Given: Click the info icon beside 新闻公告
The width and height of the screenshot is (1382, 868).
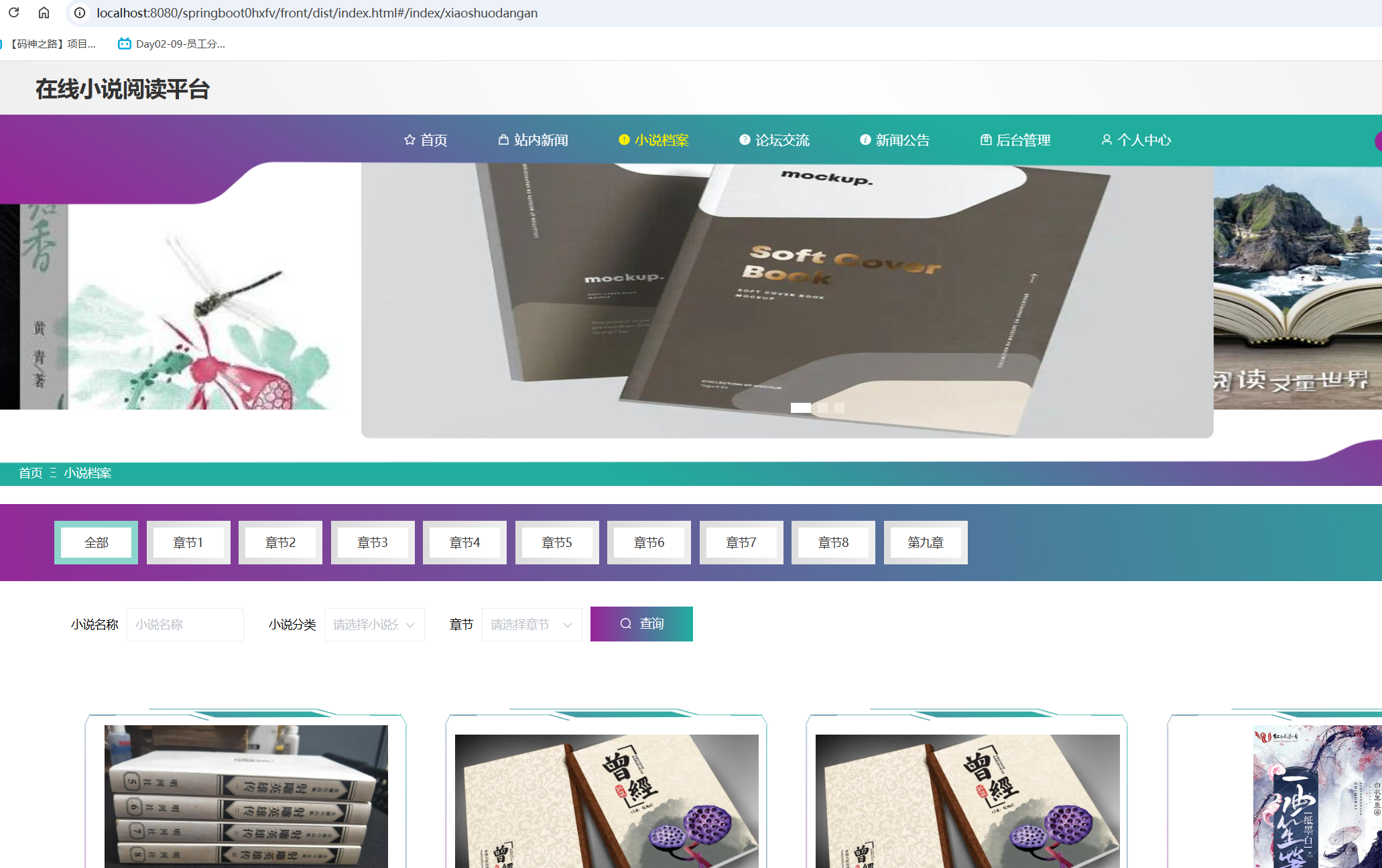Looking at the screenshot, I should 865,139.
